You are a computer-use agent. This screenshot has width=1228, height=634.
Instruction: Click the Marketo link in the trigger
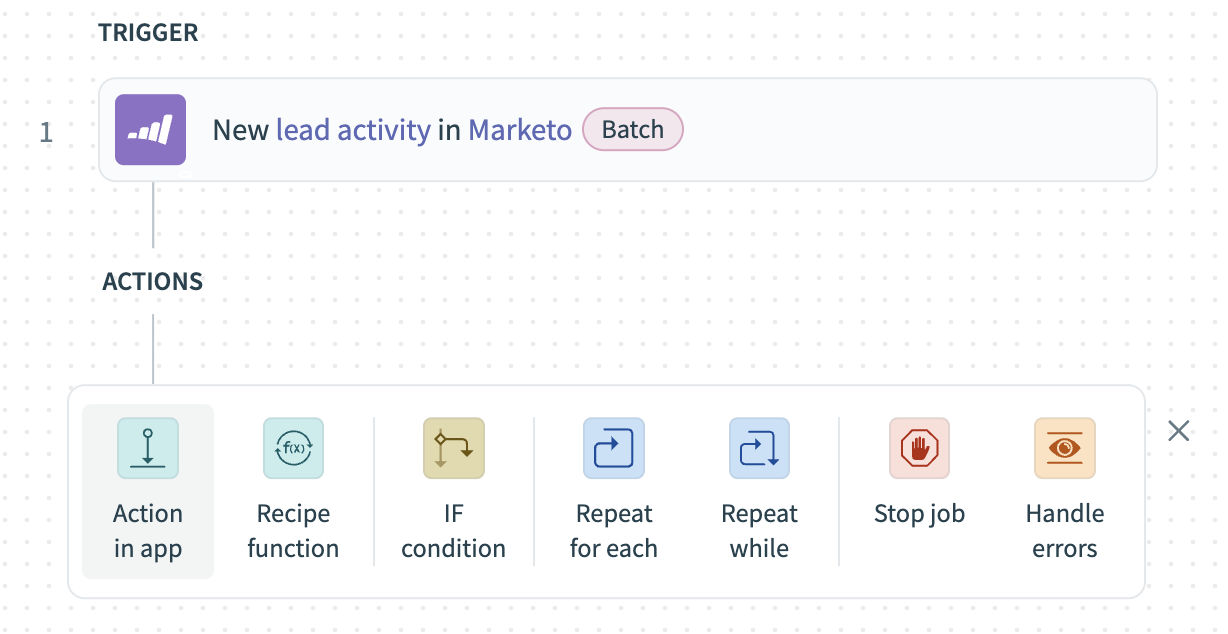(x=519, y=129)
